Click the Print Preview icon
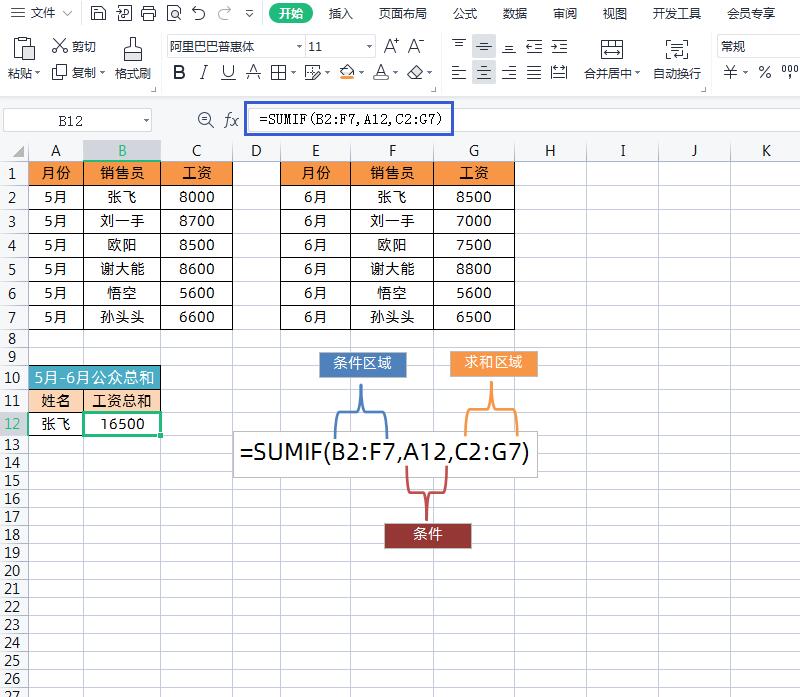800x697 pixels. [174, 13]
